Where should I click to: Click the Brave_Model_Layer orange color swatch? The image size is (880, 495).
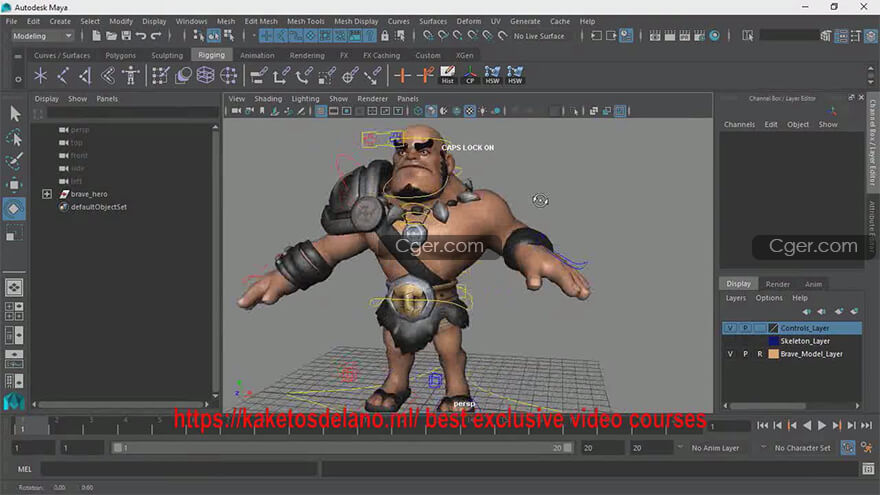[x=773, y=354]
